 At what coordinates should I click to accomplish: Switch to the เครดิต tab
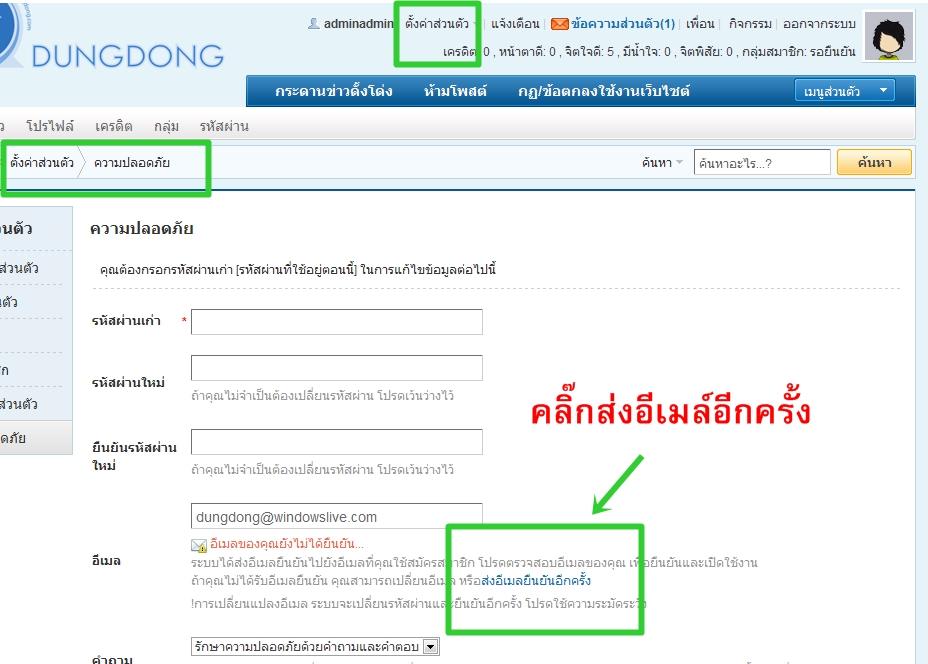pyautogui.click(x=114, y=126)
